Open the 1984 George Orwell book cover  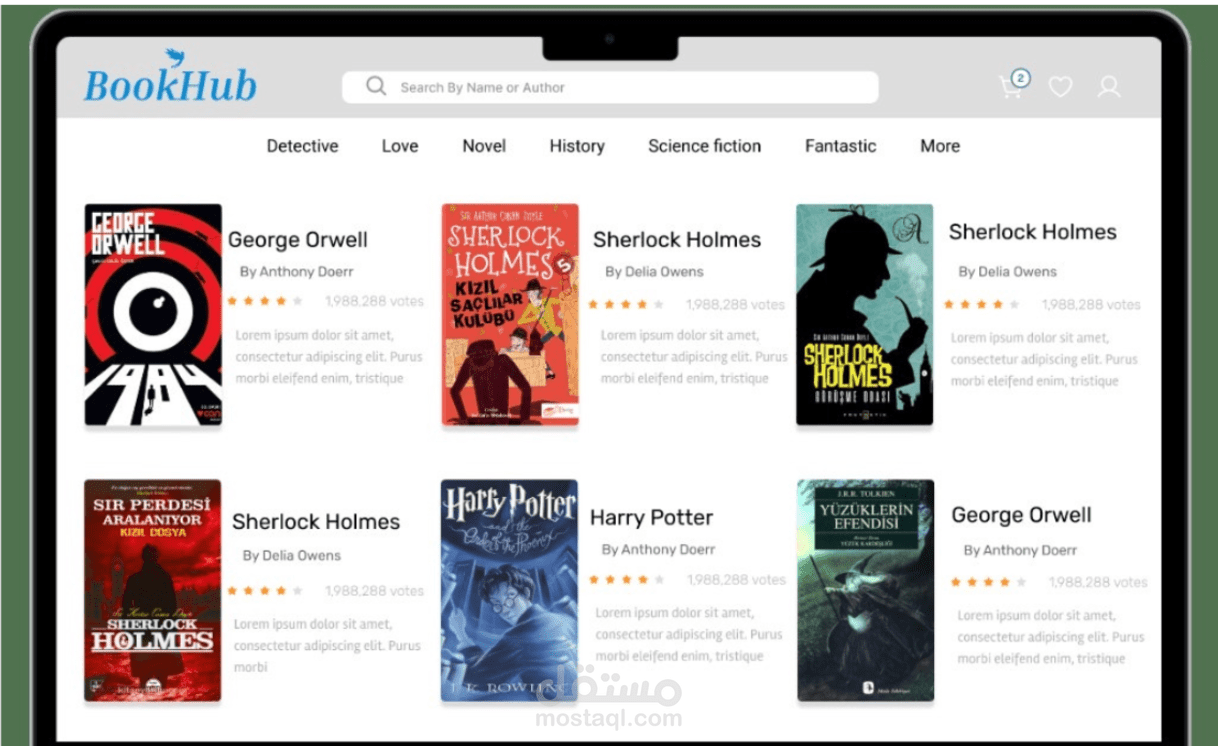(x=153, y=315)
